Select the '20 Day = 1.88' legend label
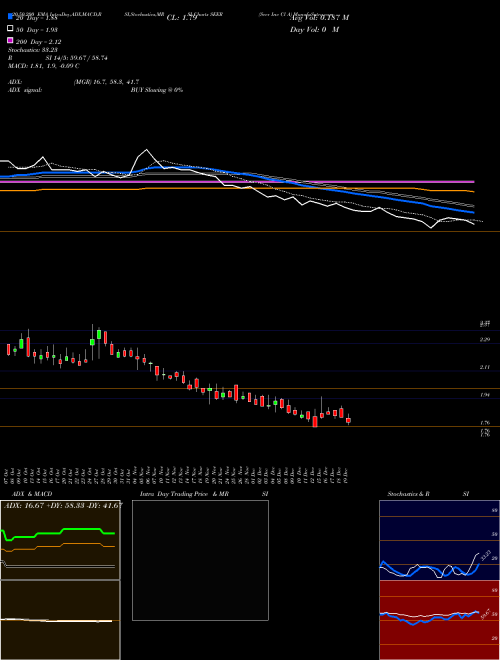 [x=36, y=18]
